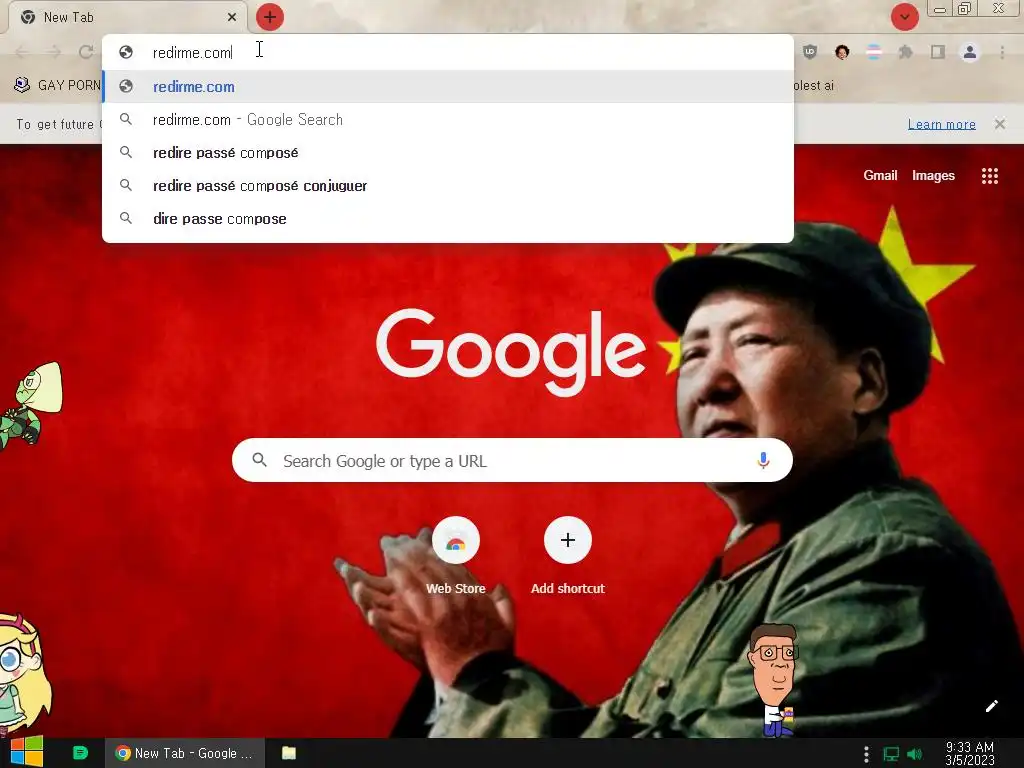Switch to the 'New Tab - Google' taskbar button
This screenshot has width=1024, height=768.
(x=185, y=753)
